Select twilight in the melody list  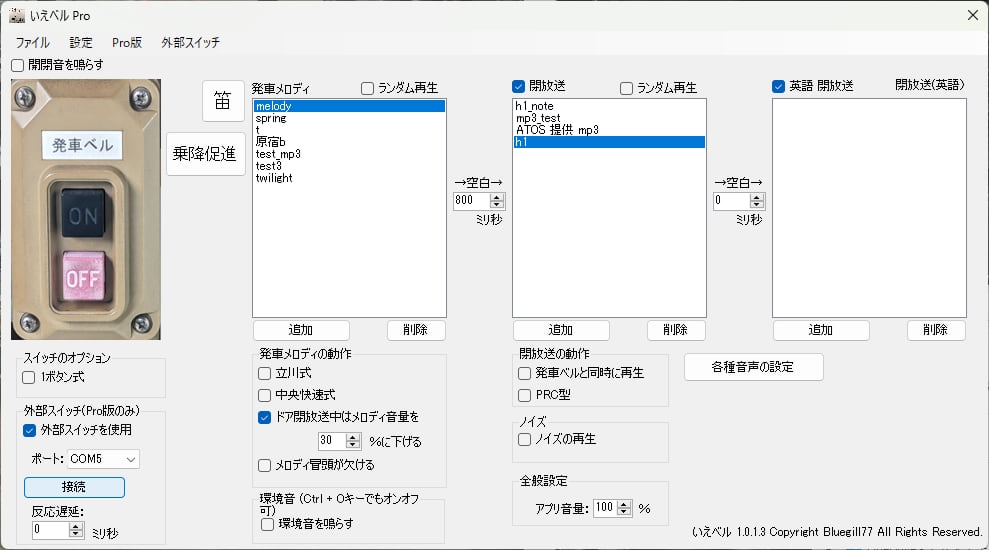tap(272, 178)
